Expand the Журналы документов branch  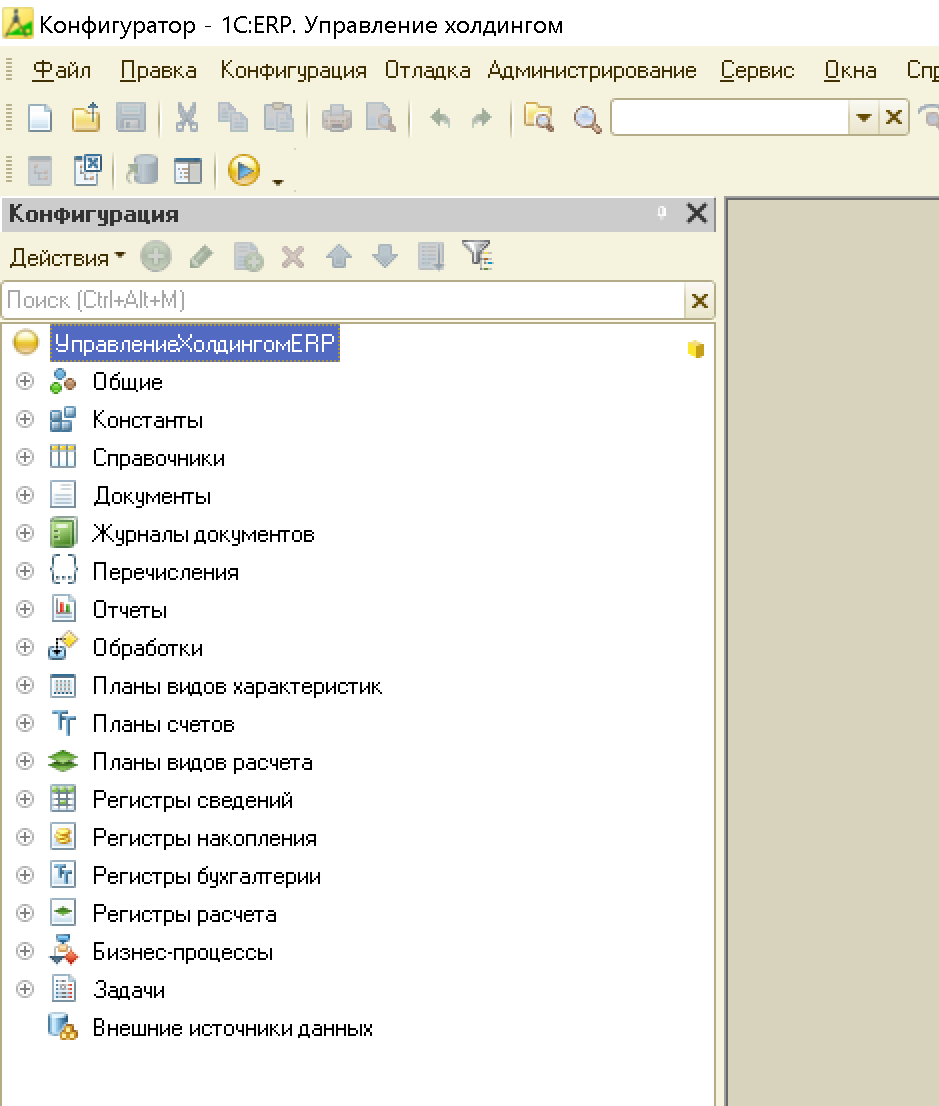[x=25, y=533]
